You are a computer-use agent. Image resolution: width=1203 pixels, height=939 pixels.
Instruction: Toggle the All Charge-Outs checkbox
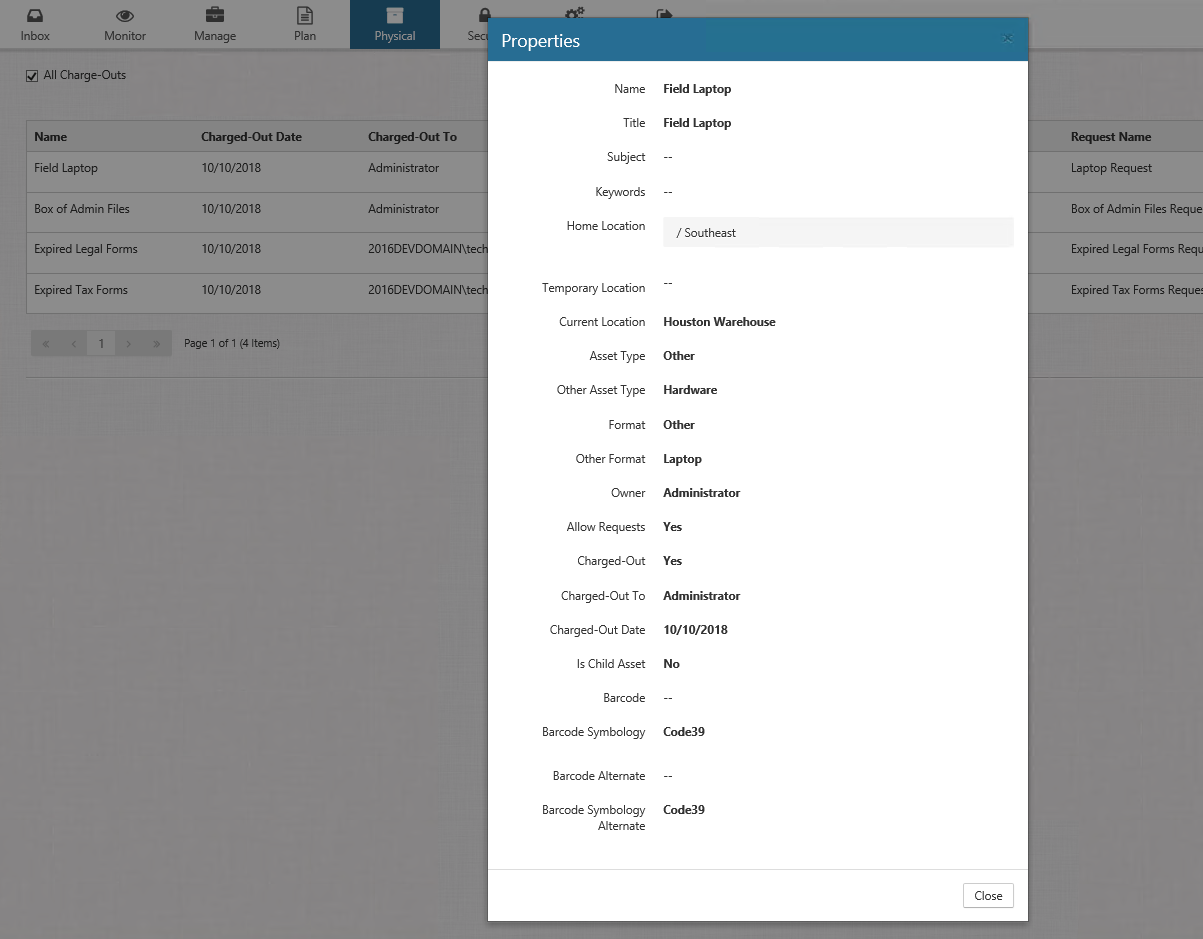tap(32, 76)
